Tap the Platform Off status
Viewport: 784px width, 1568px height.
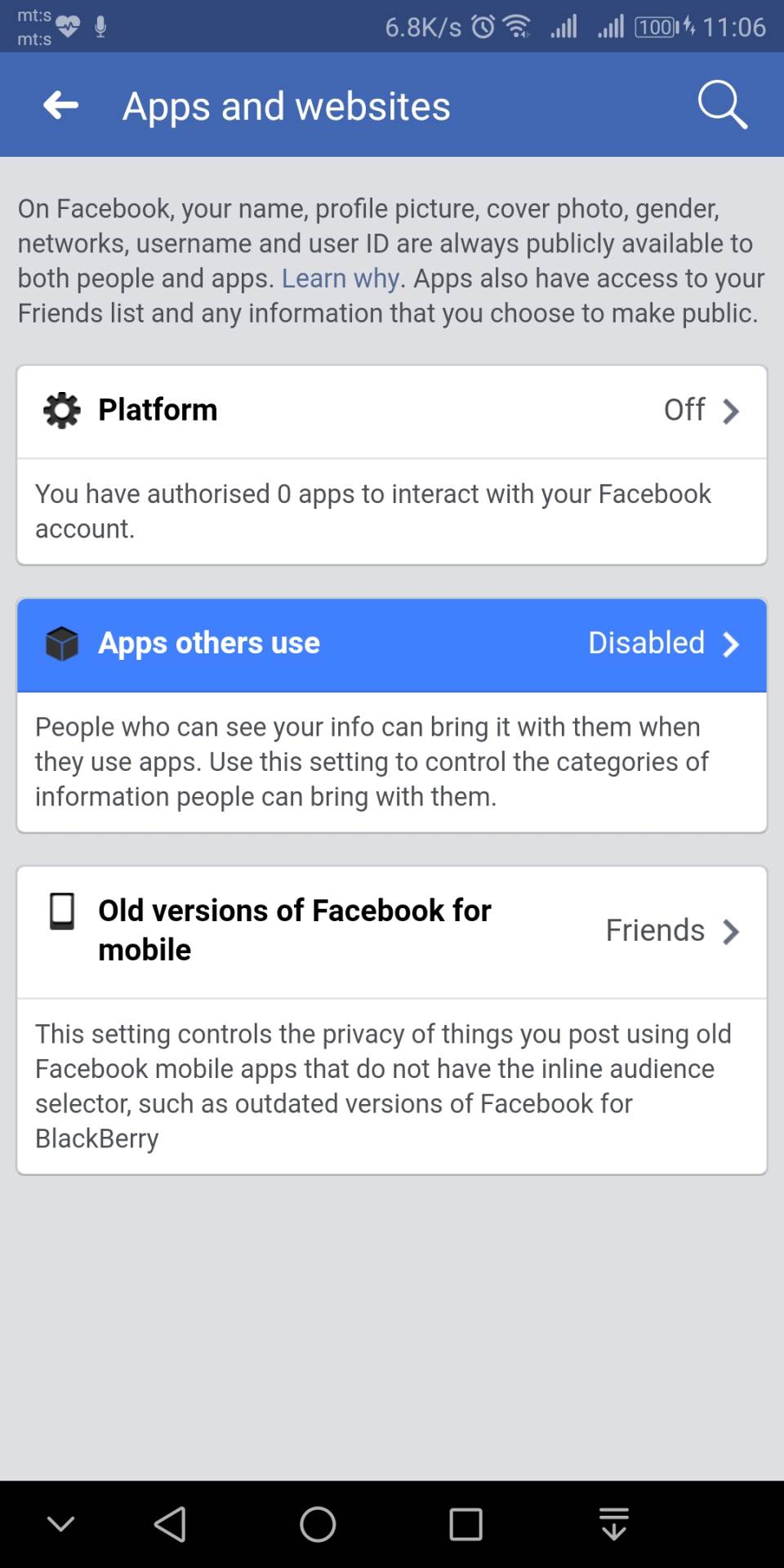coord(684,410)
